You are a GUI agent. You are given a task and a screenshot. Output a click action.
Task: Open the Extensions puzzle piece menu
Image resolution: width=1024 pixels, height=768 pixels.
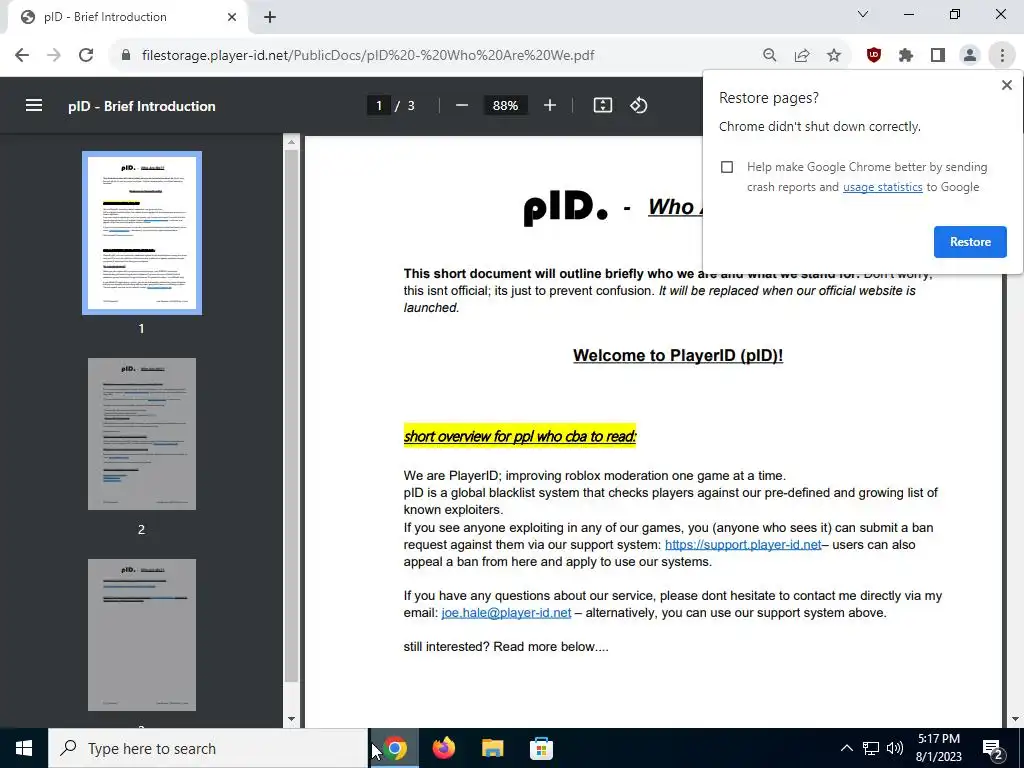[906, 56]
